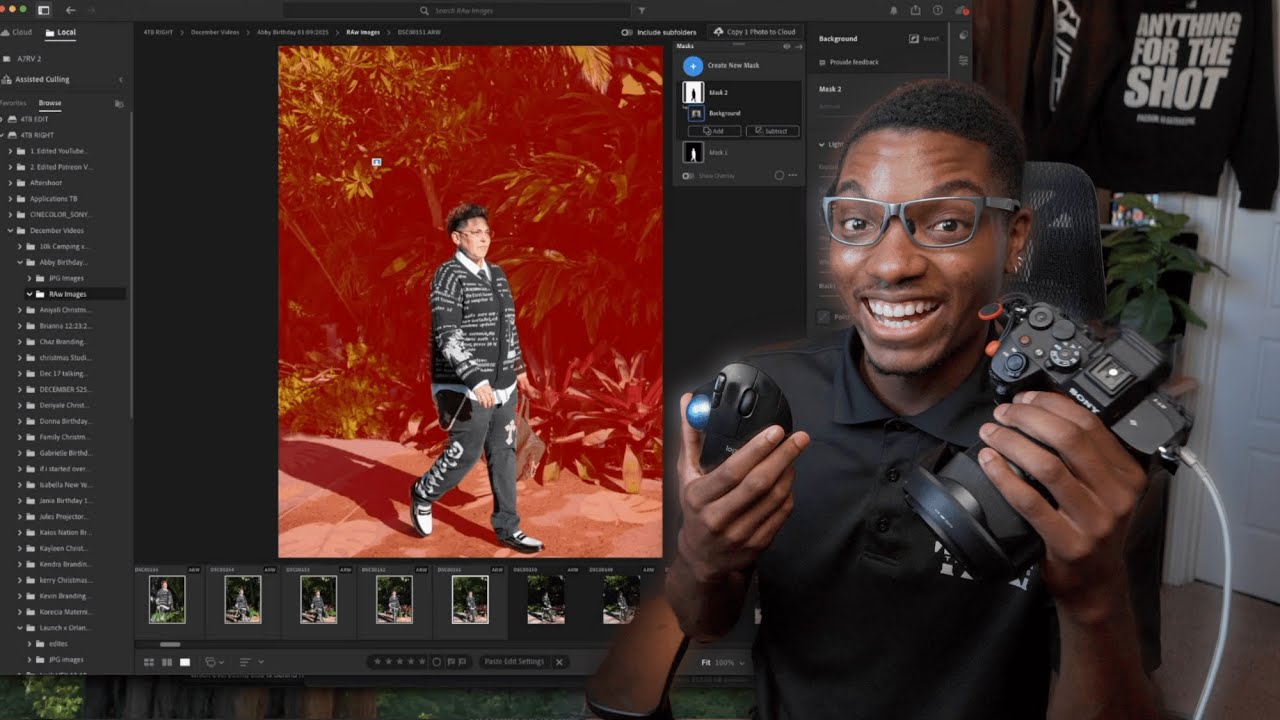Image resolution: width=1280 pixels, height=720 pixels.
Task: Switch to square grid view icon
Action: [x=167, y=662]
